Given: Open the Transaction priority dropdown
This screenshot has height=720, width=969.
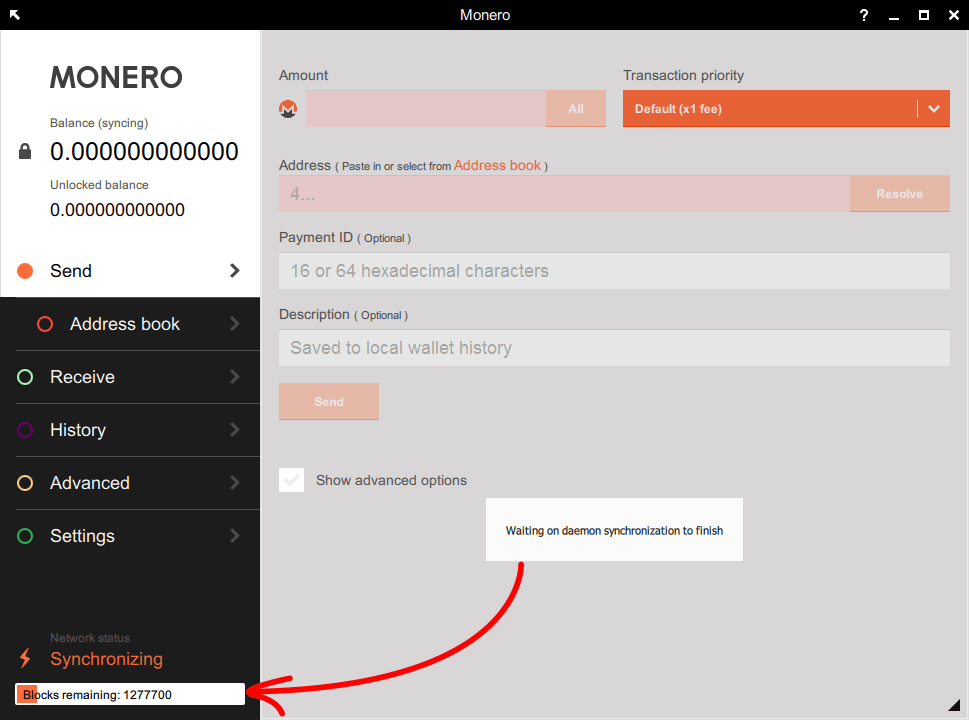Looking at the screenshot, I should click(x=785, y=109).
